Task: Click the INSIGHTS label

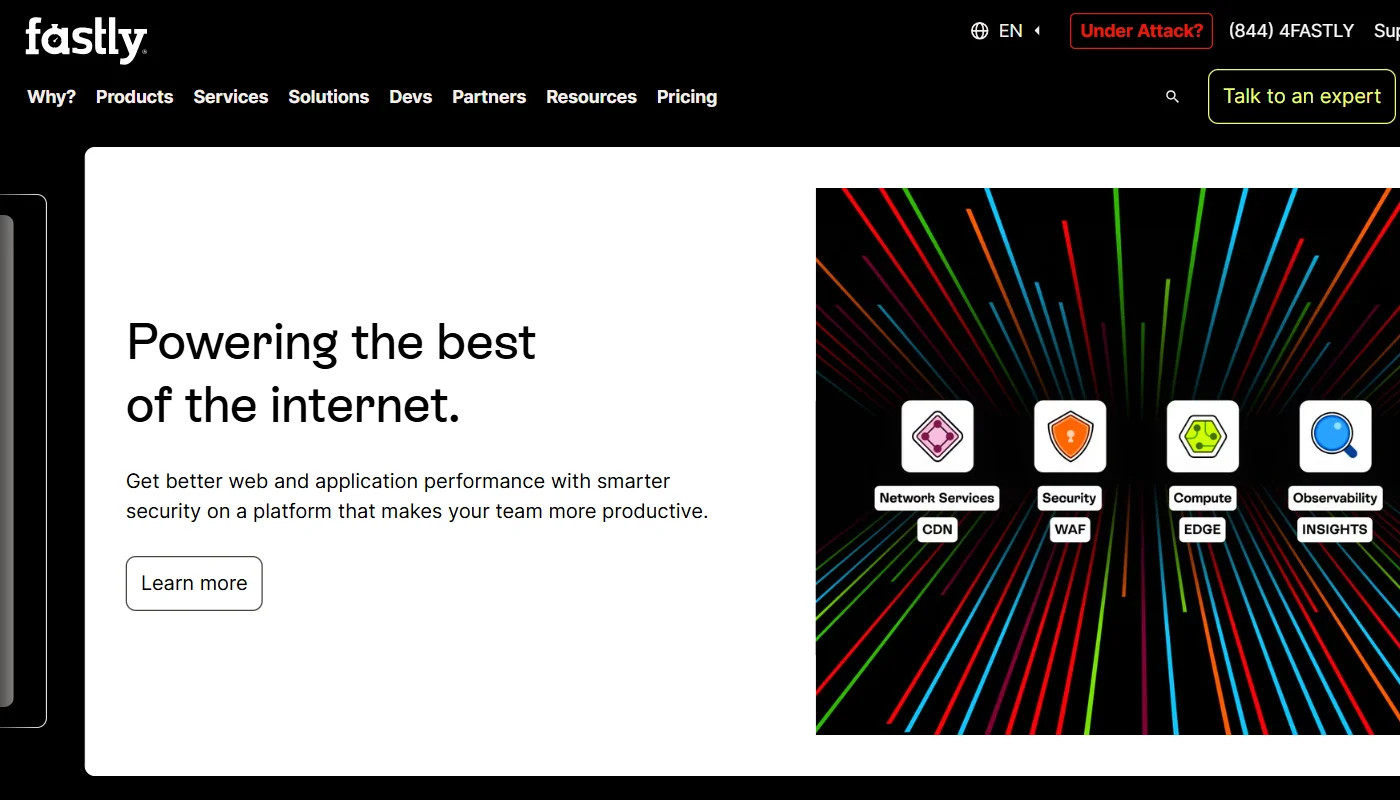Action: tap(1335, 529)
